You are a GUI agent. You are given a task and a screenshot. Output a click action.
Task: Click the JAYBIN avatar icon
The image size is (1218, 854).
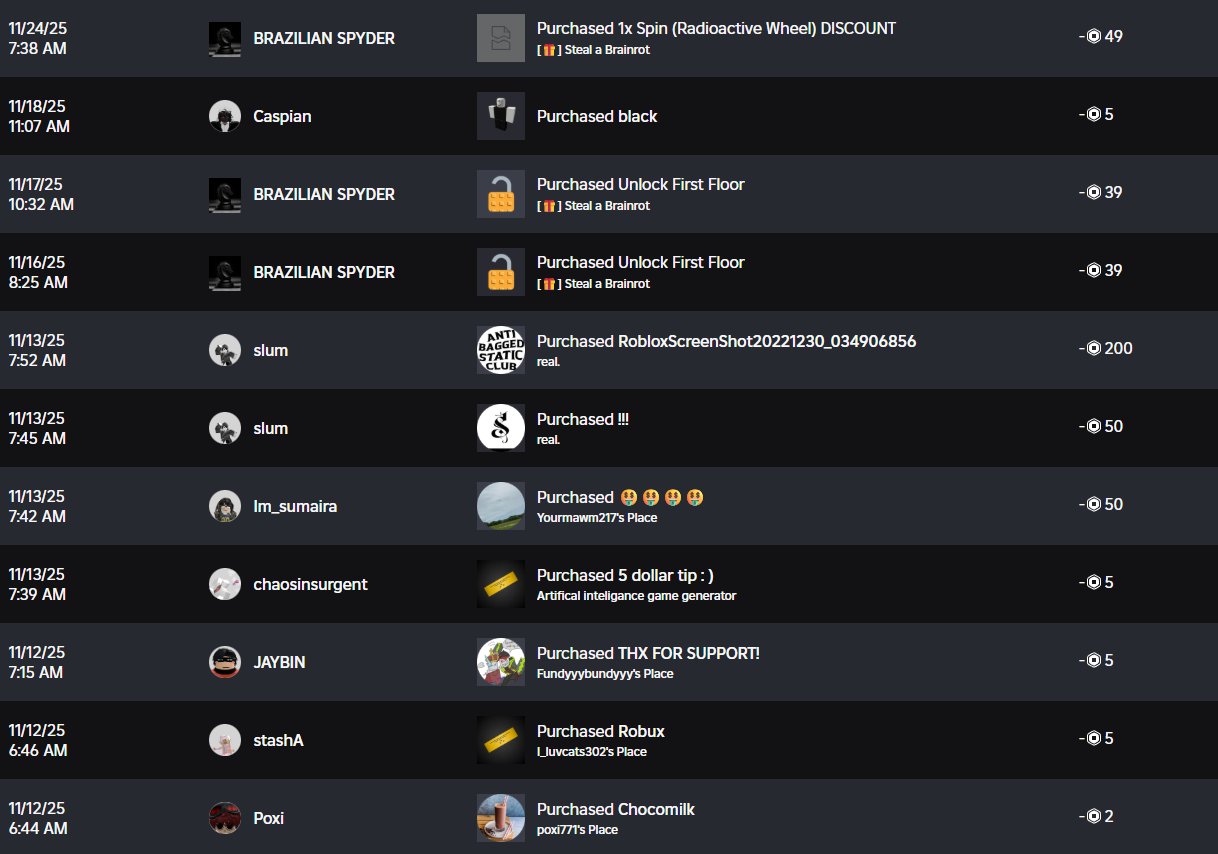point(225,662)
